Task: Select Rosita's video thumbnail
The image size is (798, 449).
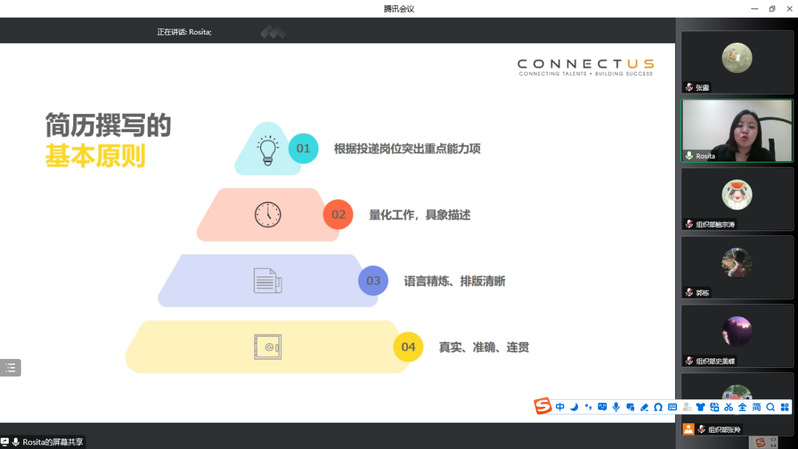Action: pos(737,130)
